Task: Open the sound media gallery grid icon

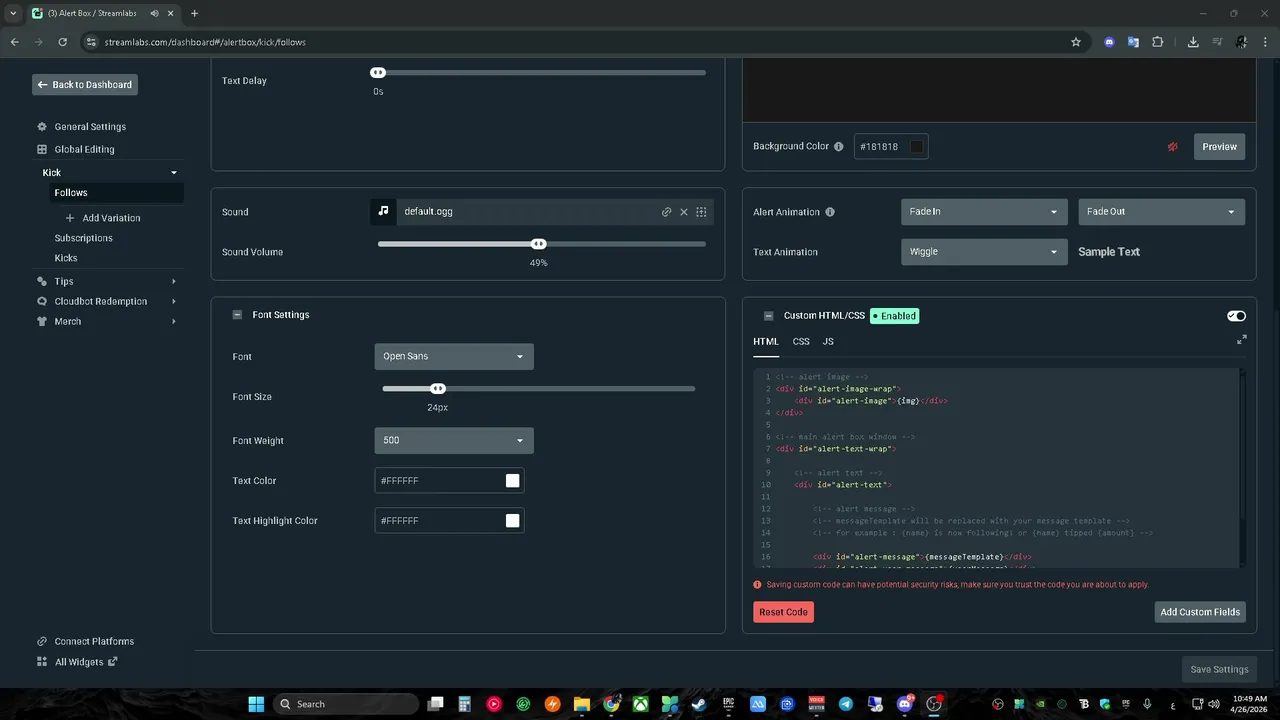Action: click(701, 212)
